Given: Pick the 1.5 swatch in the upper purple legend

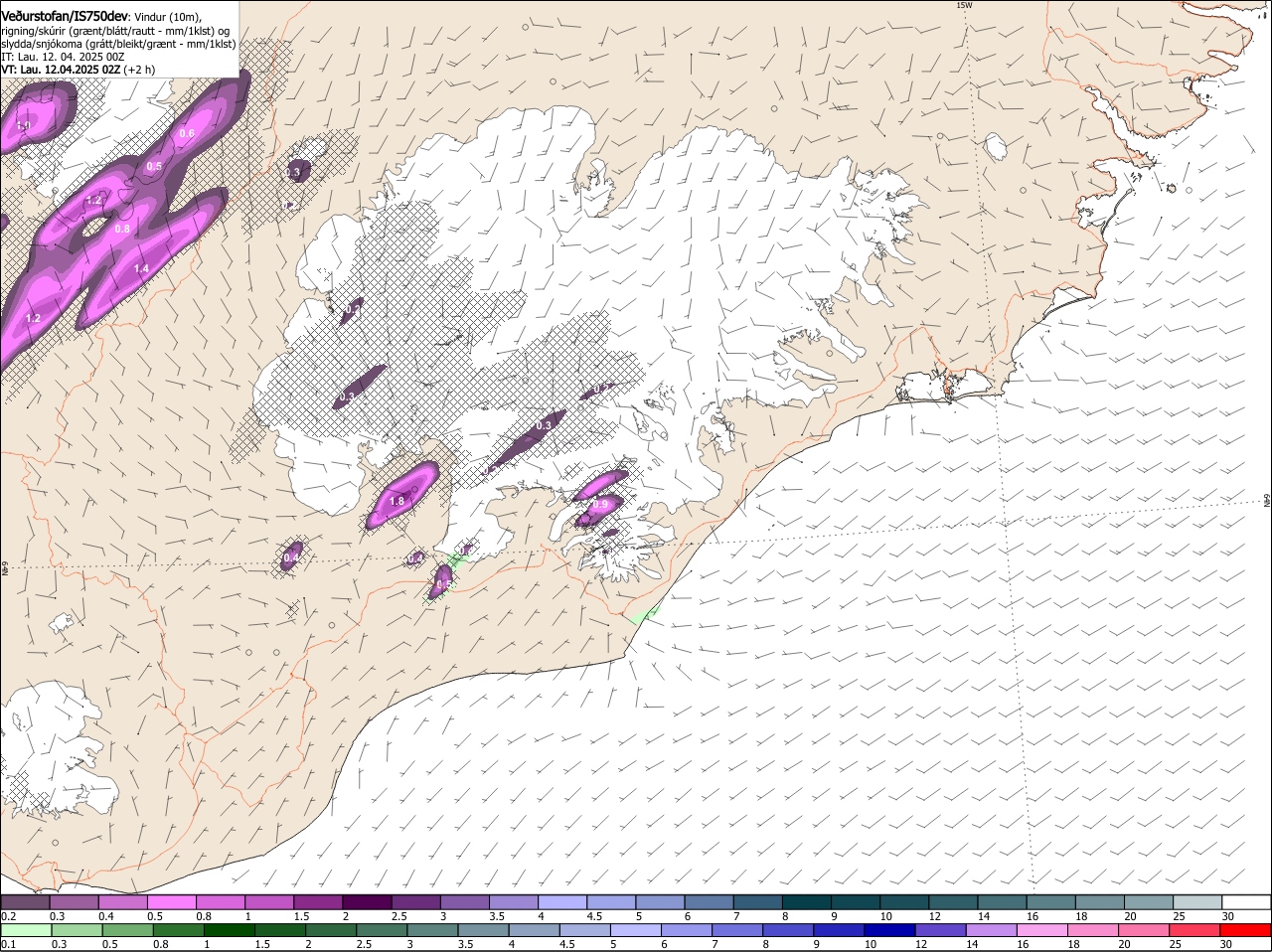Looking at the screenshot, I should tap(319, 902).
